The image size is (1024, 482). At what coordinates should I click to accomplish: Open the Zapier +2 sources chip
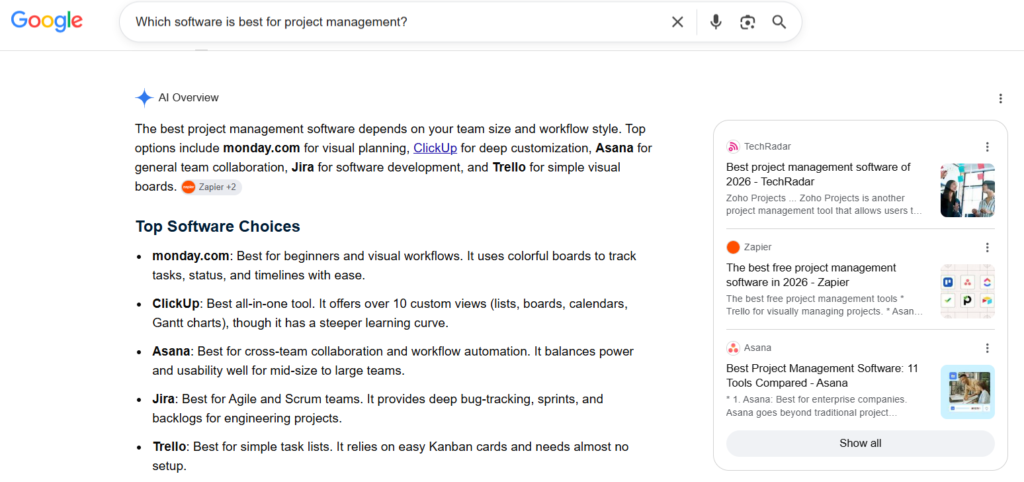tap(212, 187)
